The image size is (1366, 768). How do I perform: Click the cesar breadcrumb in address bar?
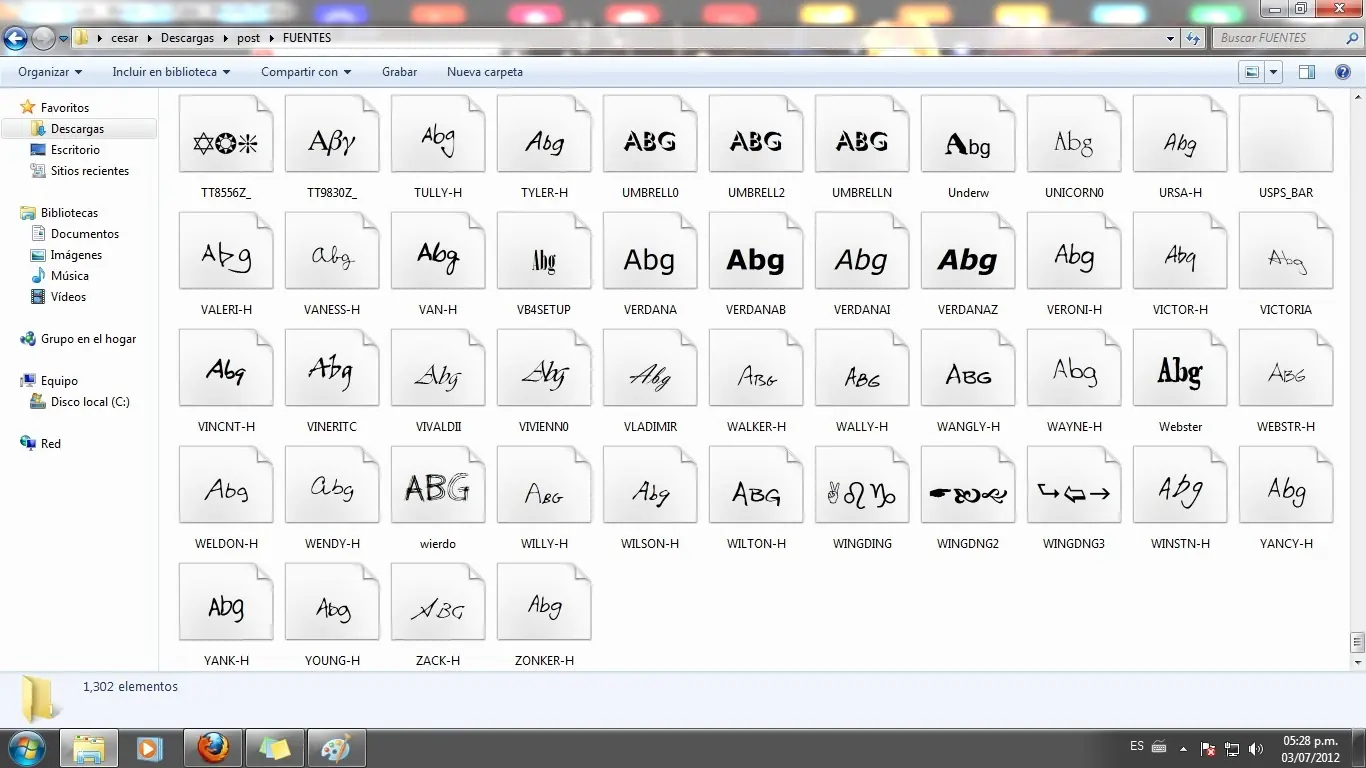coord(125,38)
